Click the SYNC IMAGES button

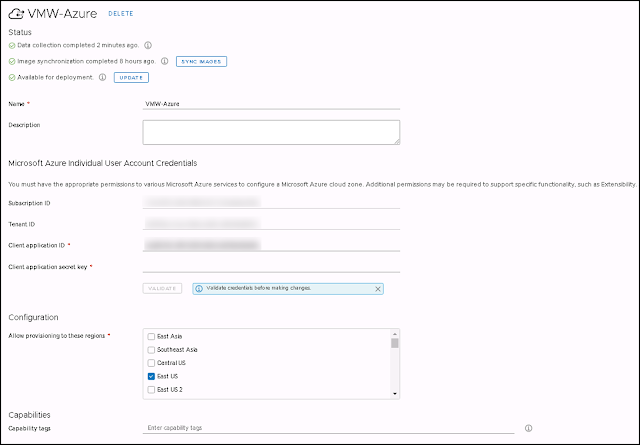(201, 61)
